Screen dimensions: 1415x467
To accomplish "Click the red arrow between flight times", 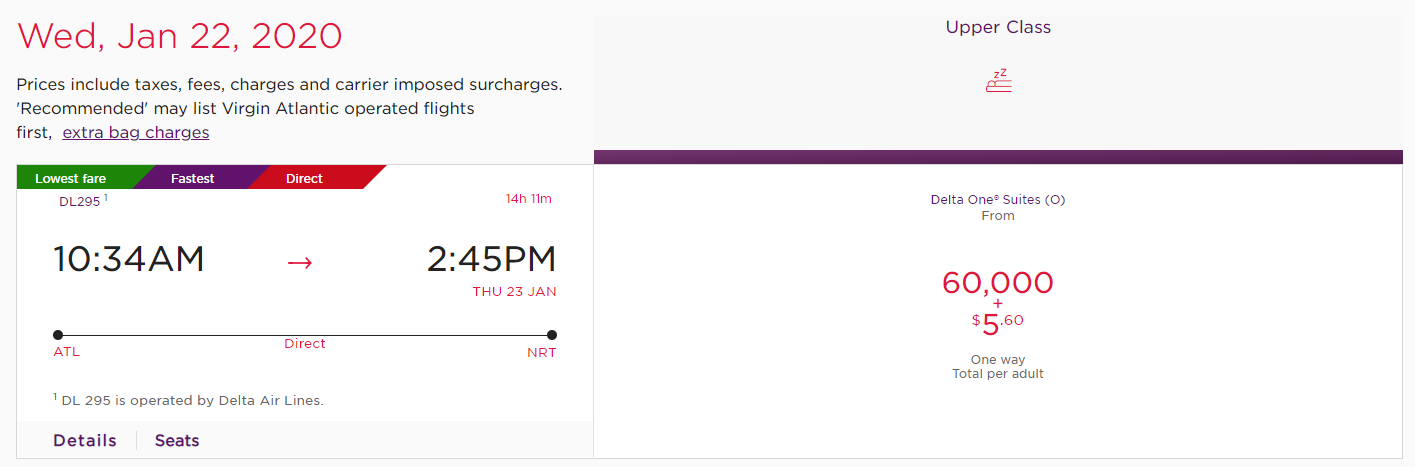I will pyautogui.click(x=300, y=262).
